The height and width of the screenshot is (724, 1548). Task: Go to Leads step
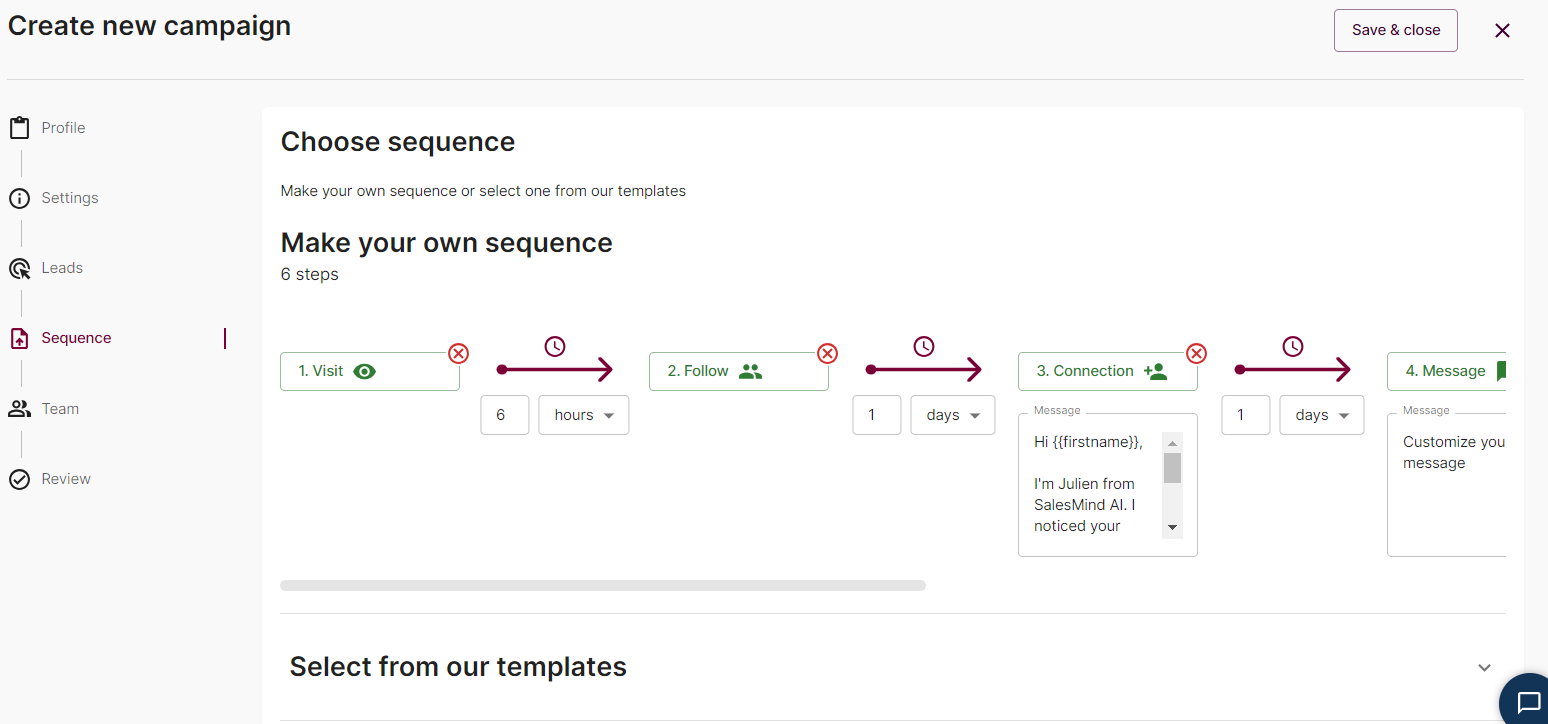[x=62, y=268]
